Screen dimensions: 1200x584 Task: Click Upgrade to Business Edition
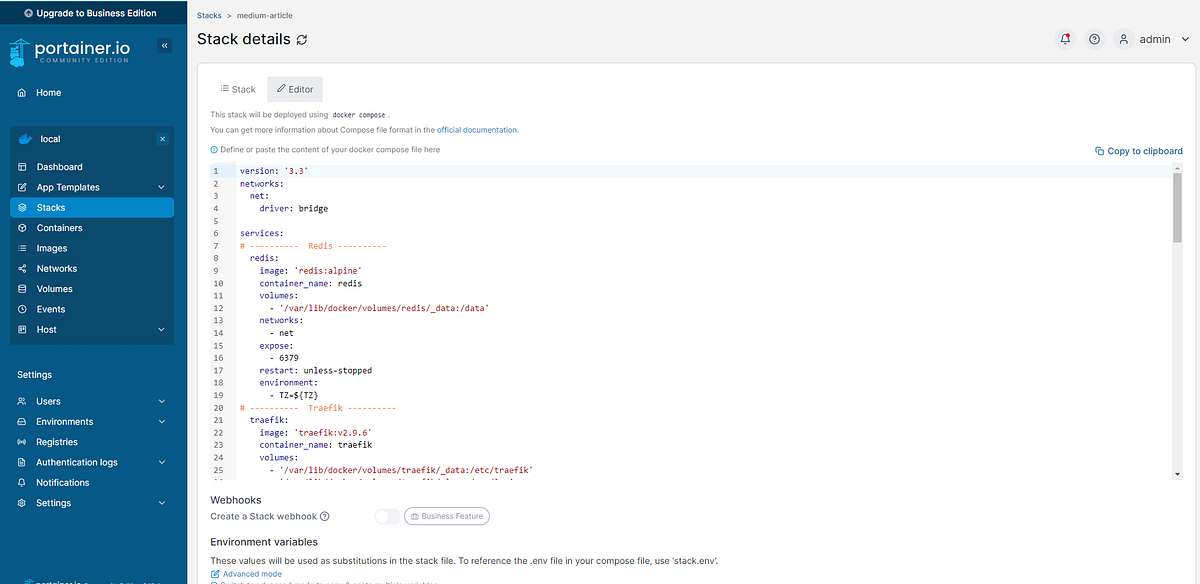(x=94, y=12)
